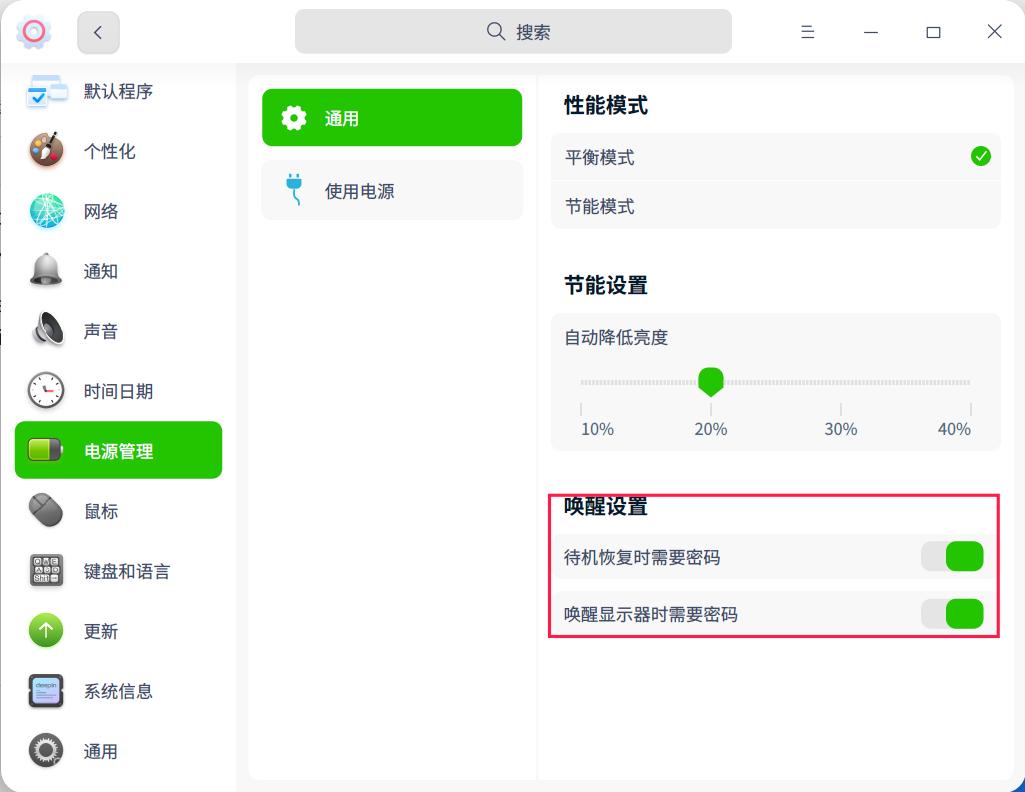Go back using the back arrow button

[x=97, y=31]
